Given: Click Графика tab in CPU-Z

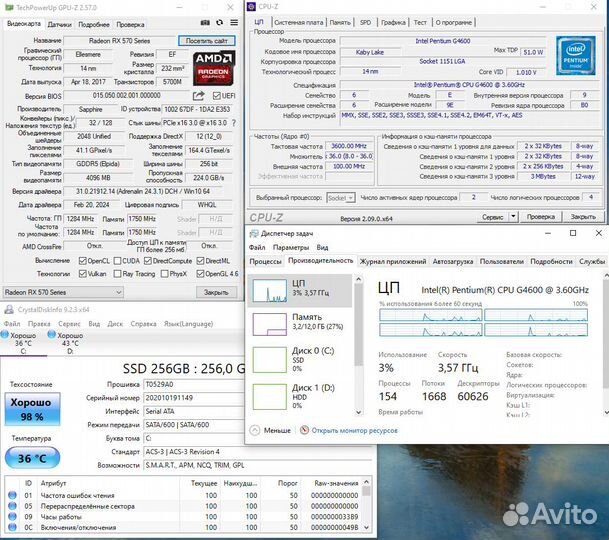Looking at the screenshot, I should tap(393, 23).
